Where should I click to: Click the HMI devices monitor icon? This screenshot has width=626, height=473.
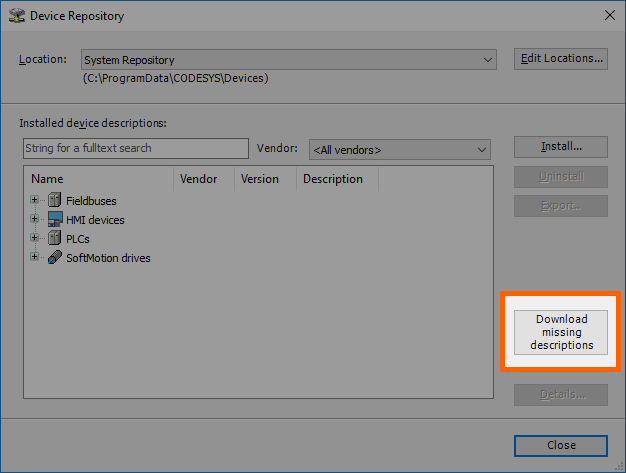tap(54, 220)
